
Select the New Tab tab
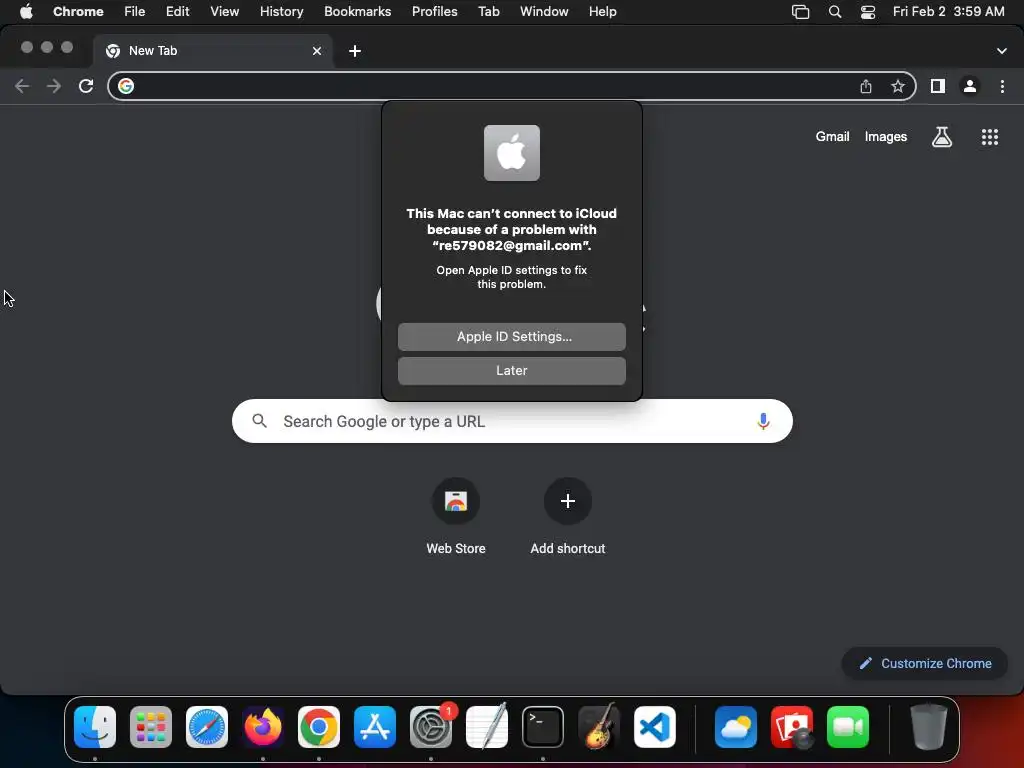coord(213,51)
